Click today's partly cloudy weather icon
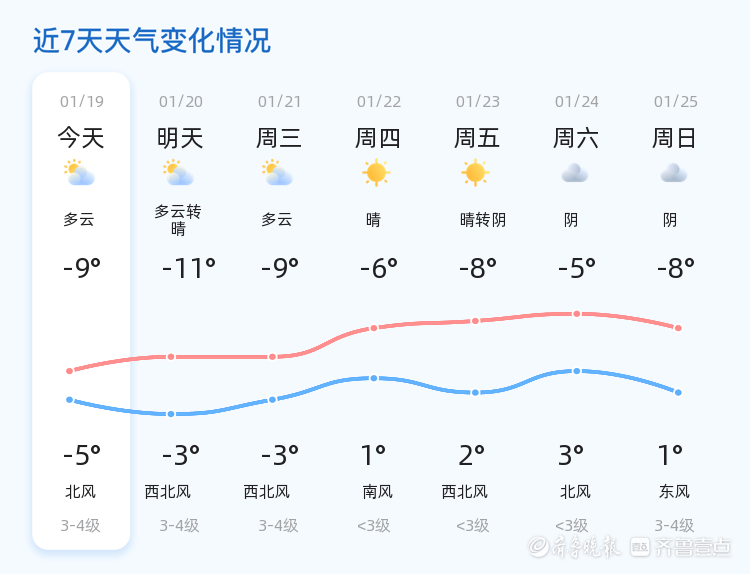 coord(79,174)
